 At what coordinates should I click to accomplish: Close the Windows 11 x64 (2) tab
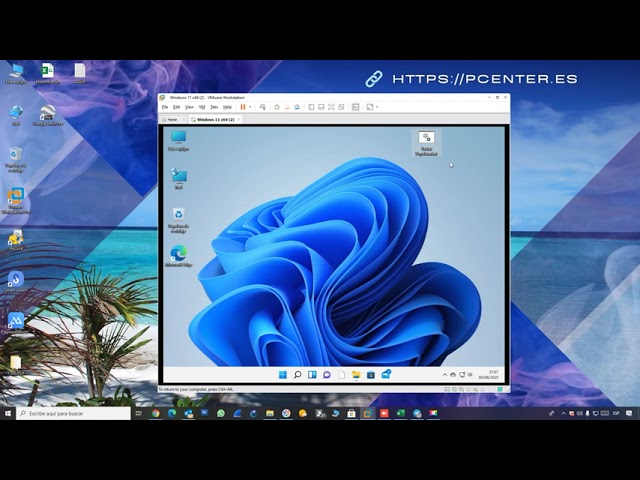239,120
